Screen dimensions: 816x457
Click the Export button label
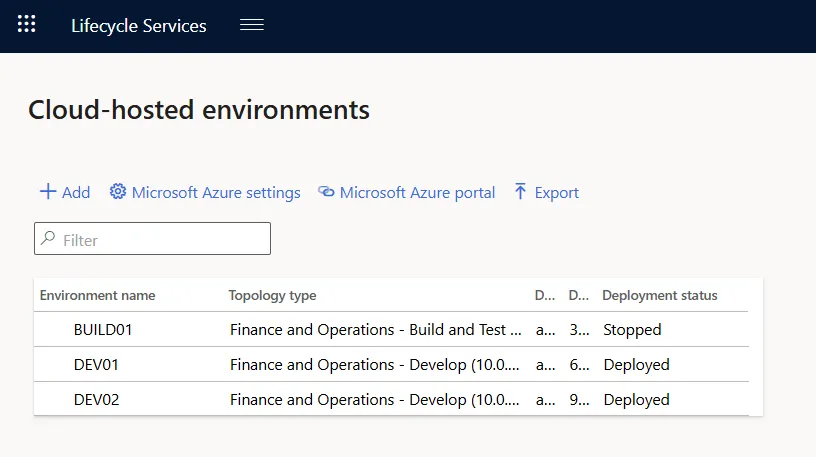(556, 193)
